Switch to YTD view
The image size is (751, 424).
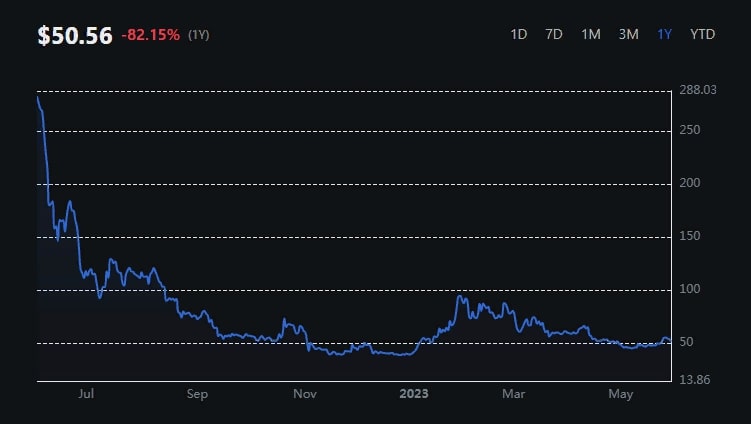click(x=703, y=34)
